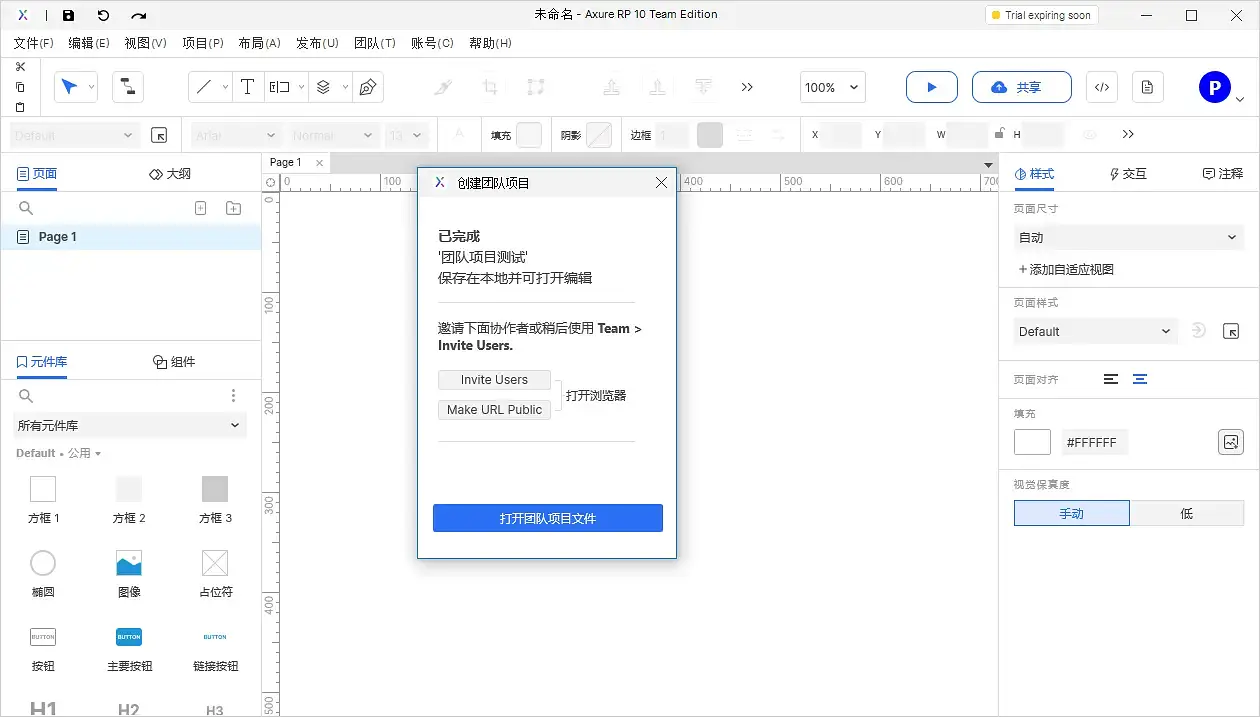Image resolution: width=1260 pixels, height=717 pixels.
Task: Open the 页面尺寸 自动 dropdown
Action: [1128, 237]
